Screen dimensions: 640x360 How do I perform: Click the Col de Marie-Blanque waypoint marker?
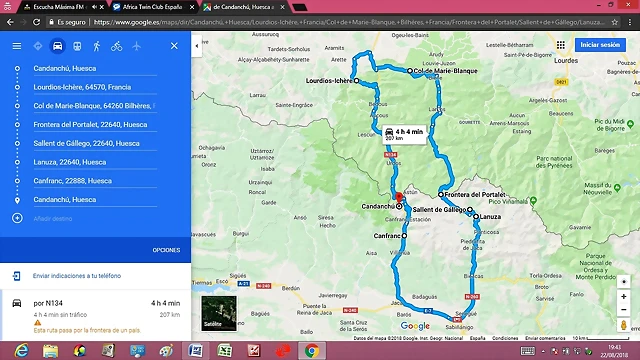410,71
